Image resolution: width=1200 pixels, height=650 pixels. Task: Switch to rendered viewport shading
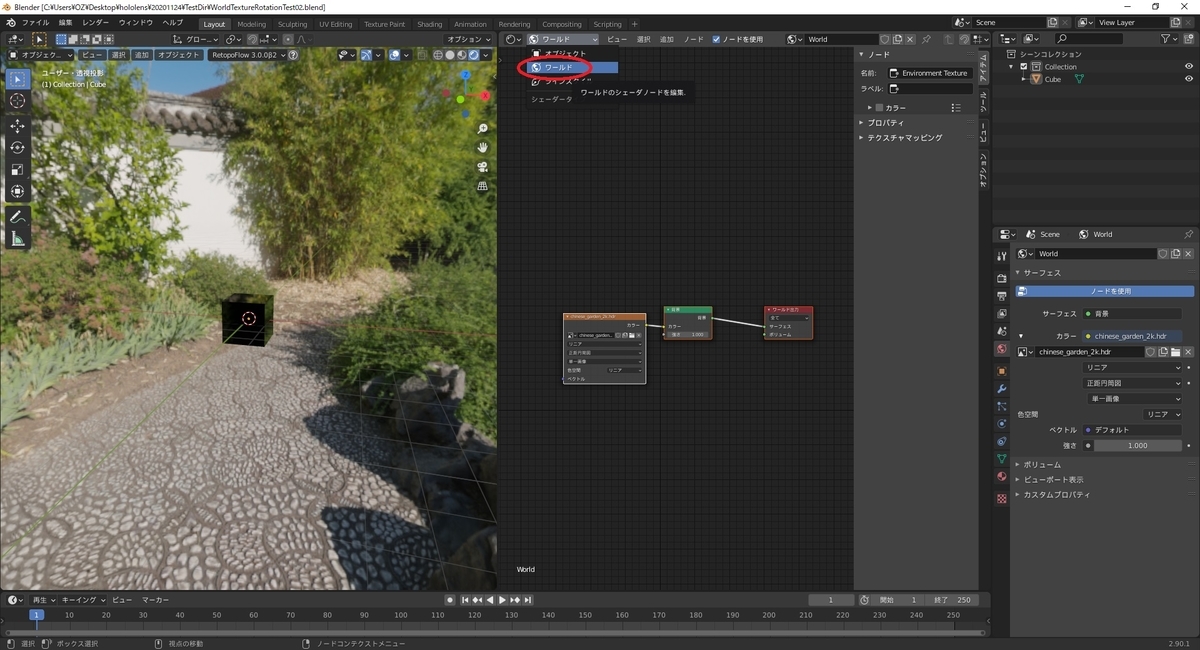[x=475, y=55]
